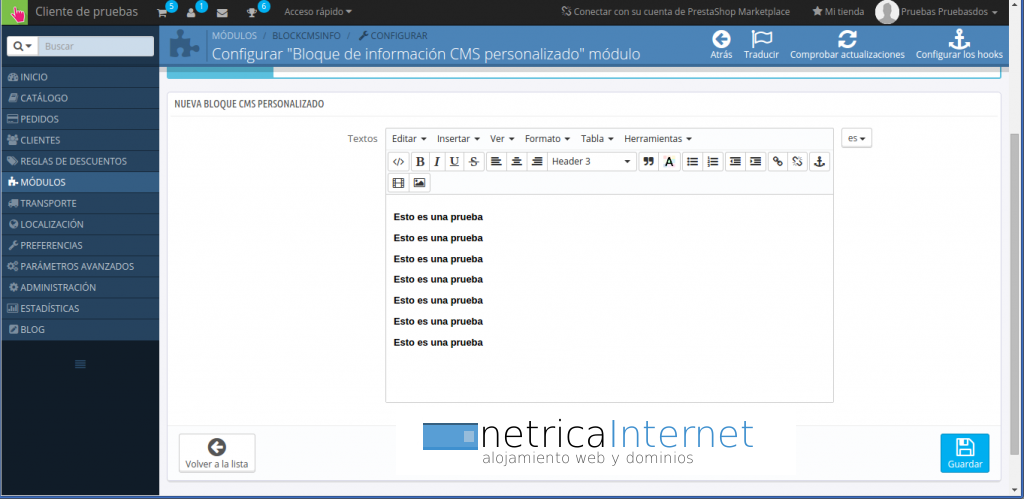Image resolution: width=1024 pixels, height=499 pixels.
Task: Toggle underline formatting
Action: point(455,162)
